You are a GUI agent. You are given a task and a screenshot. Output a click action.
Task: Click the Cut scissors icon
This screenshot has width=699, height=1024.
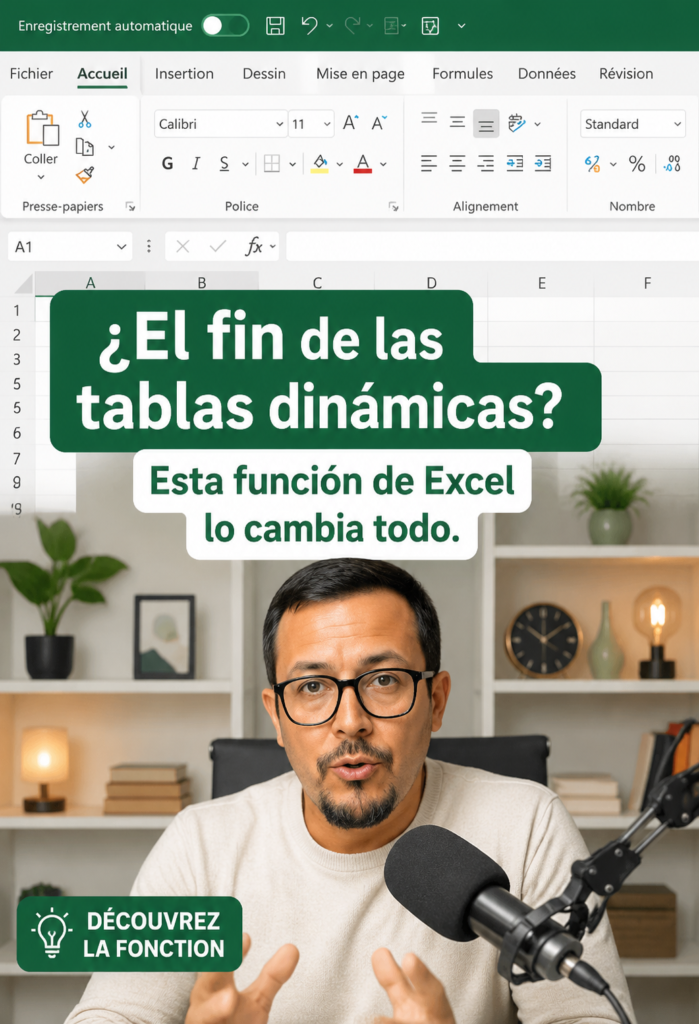(x=84, y=119)
